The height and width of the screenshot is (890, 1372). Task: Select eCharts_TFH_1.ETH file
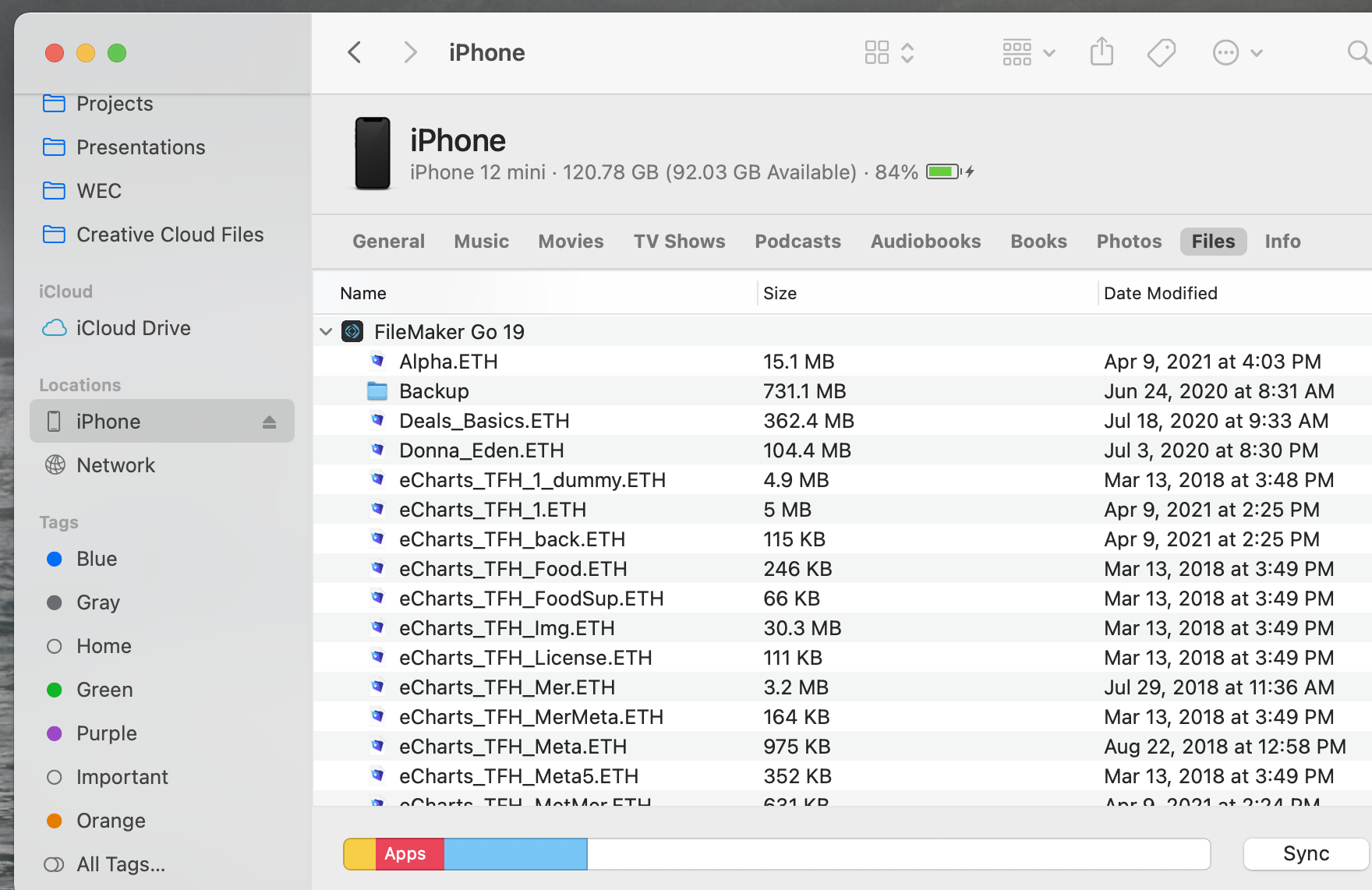tap(842, 510)
